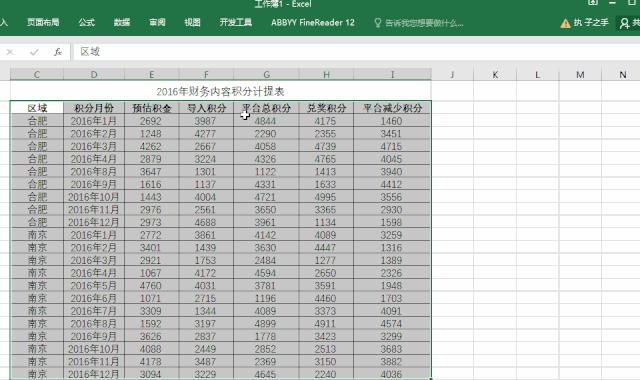Click cell with value 3882
The width and height of the screenshot is (640, 380).
point(392,361)
